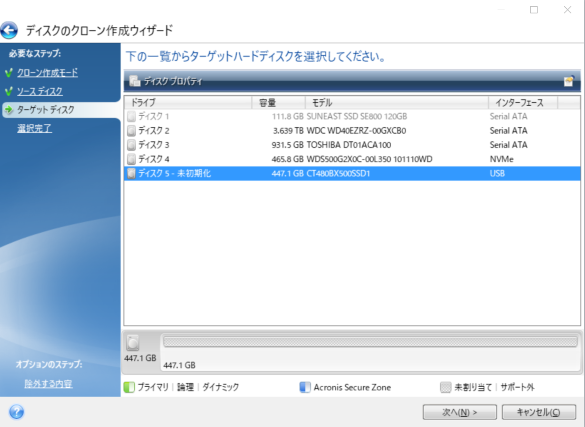The width and height of the screenshot is (585, 427).
Task: Close the wizard window
Action: coord(567,10)
